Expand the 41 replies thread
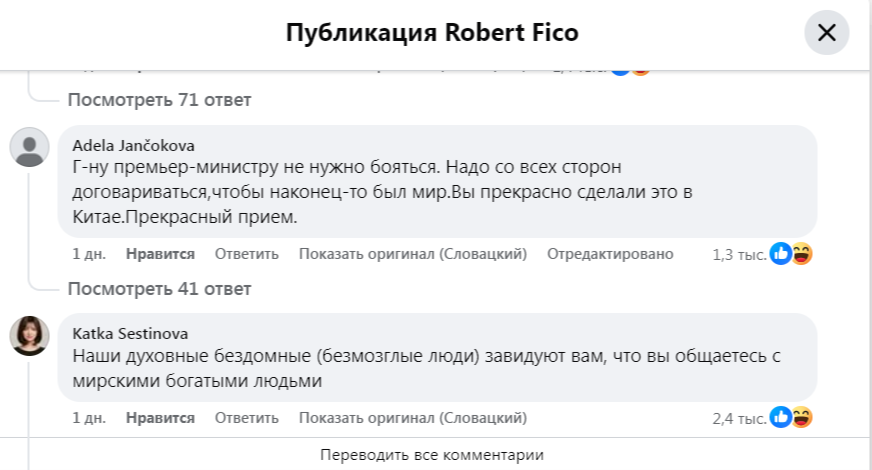 tap(159, 289)
